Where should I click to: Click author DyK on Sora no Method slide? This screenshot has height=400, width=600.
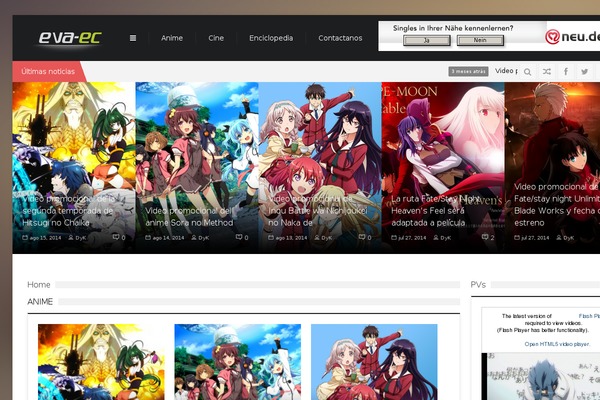[204, 238]
